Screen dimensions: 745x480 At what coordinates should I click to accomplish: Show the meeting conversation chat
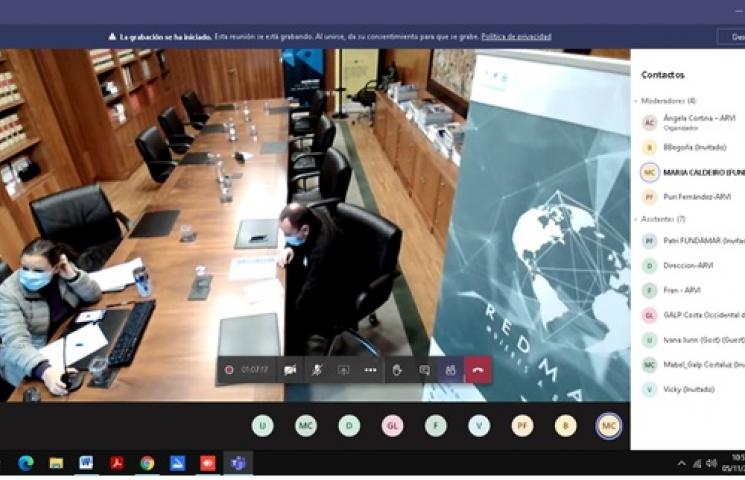424,370
